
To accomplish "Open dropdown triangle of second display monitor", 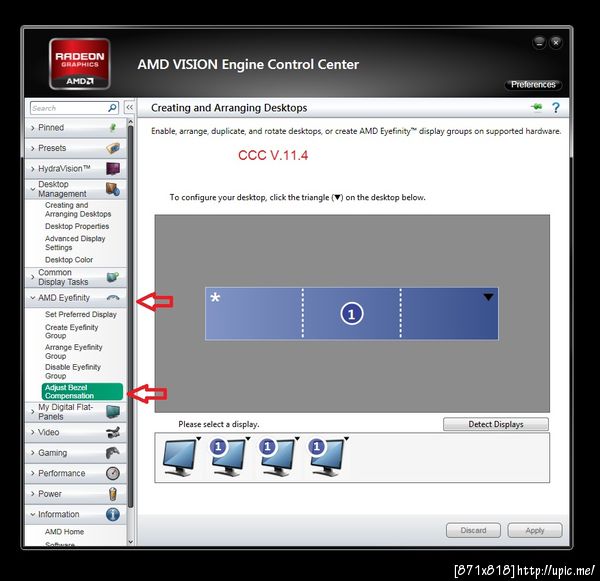I will pyautogui.click(x=248, y=438).
